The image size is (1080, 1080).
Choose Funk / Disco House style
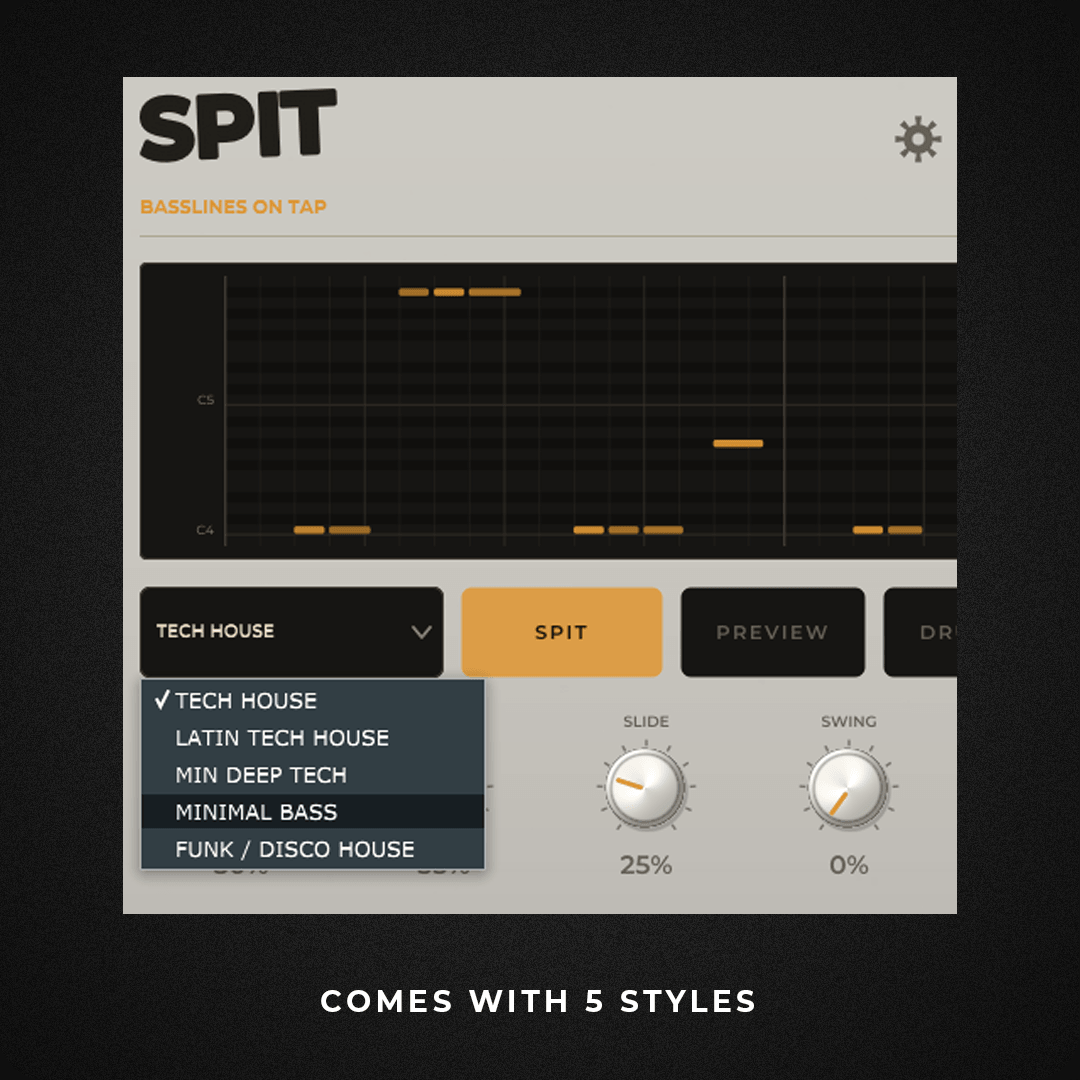coord(313,849)
